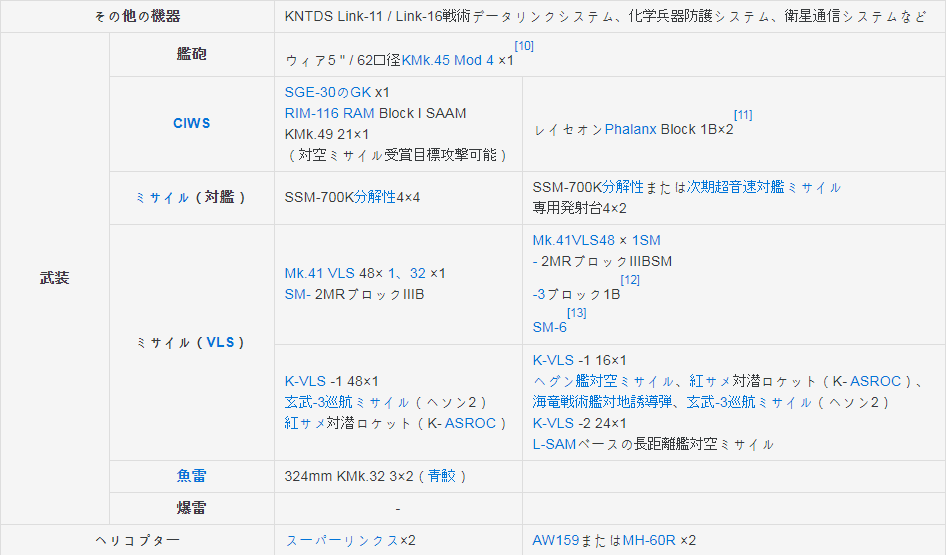Click footnote reference [10]
947x555 pixels.
(x=523, y=47)
